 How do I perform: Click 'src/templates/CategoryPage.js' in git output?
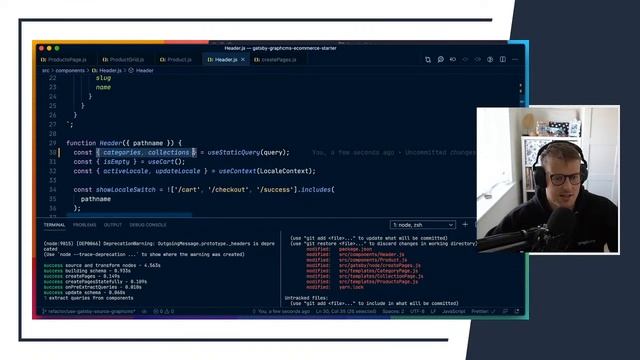(378, 271)
